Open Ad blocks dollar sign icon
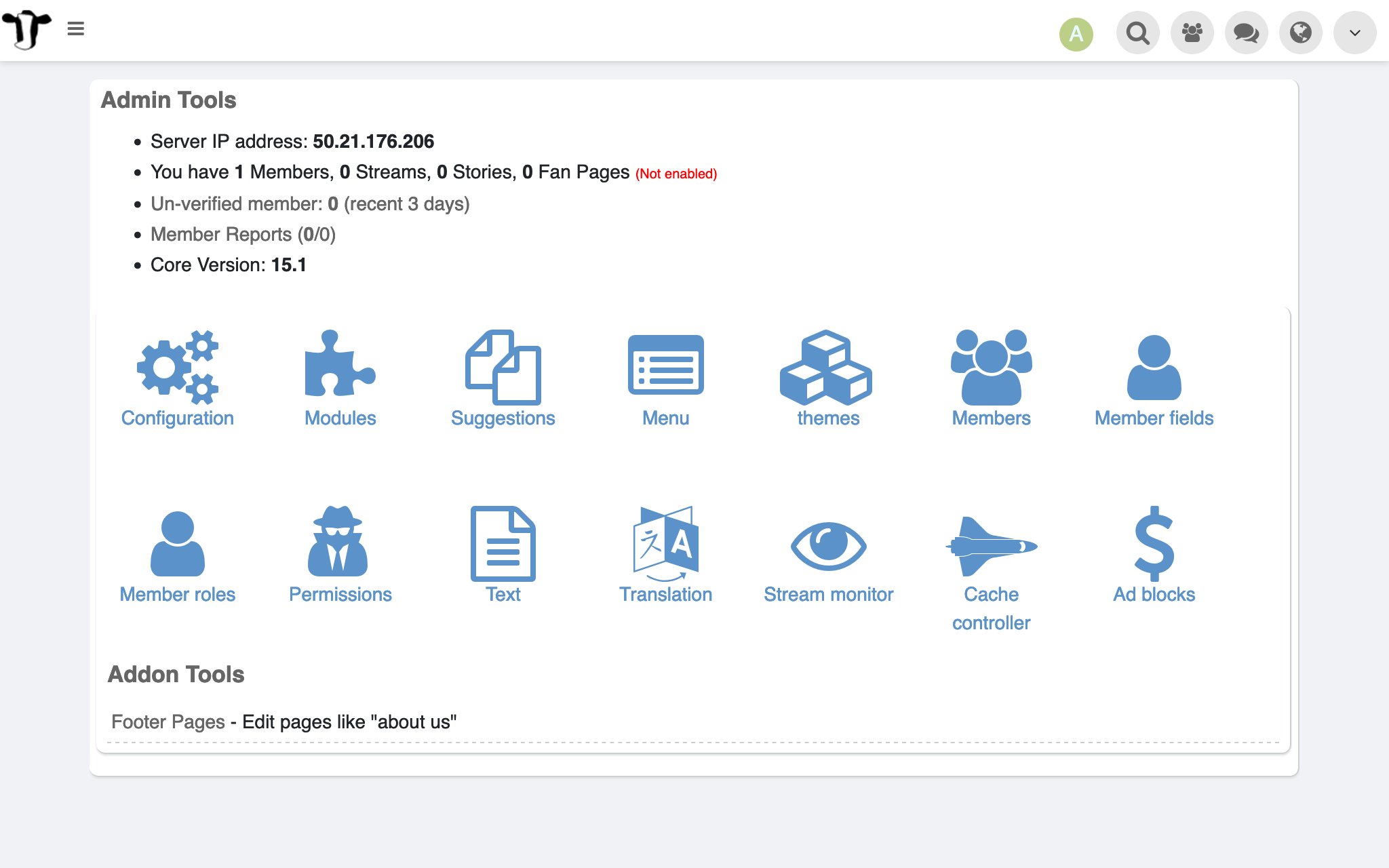The width and height of the screenshot is (1389, 868). coord(1154,543)
